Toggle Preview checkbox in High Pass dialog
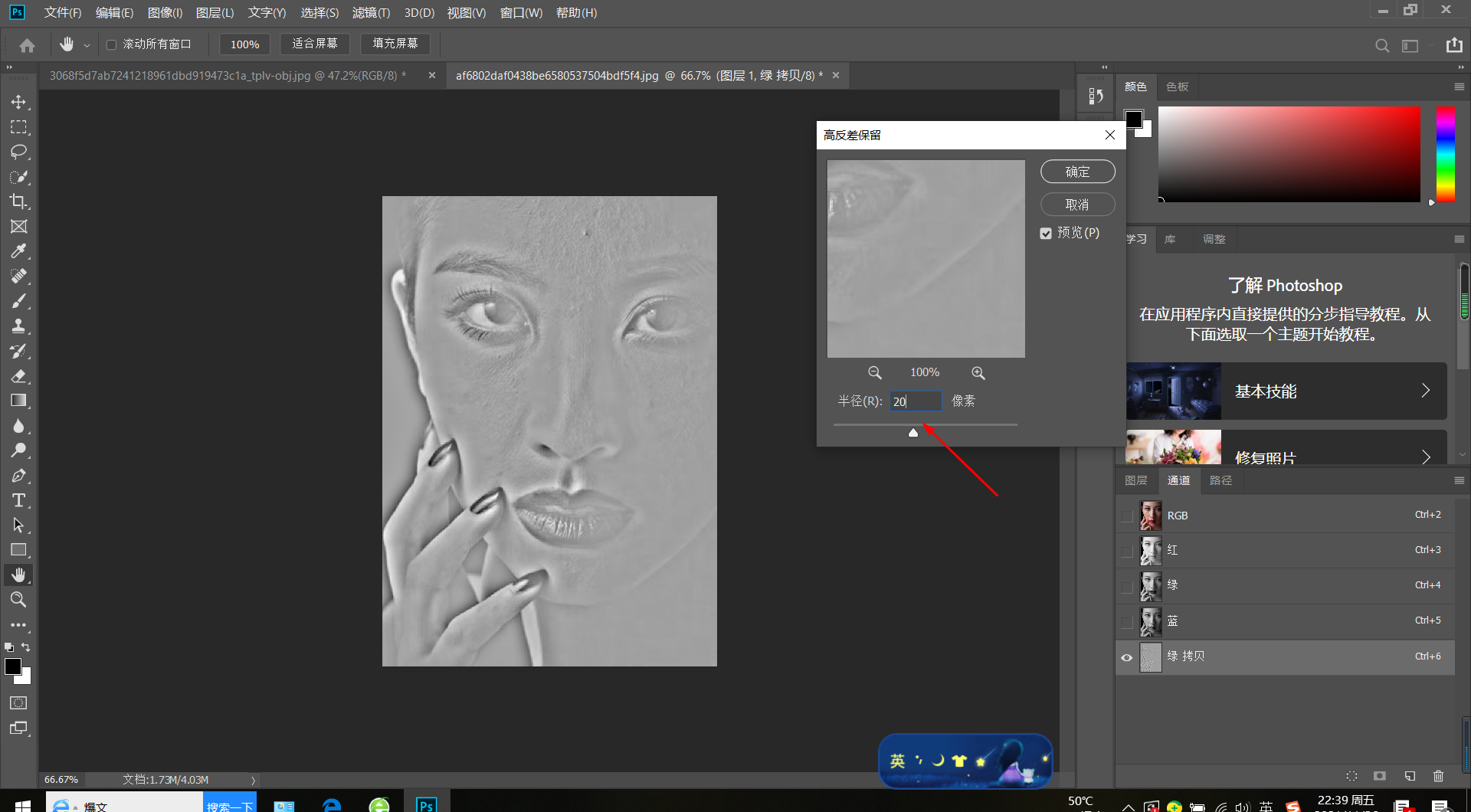The height and width of the screenshot is (812, 1471). (1046, 234)
